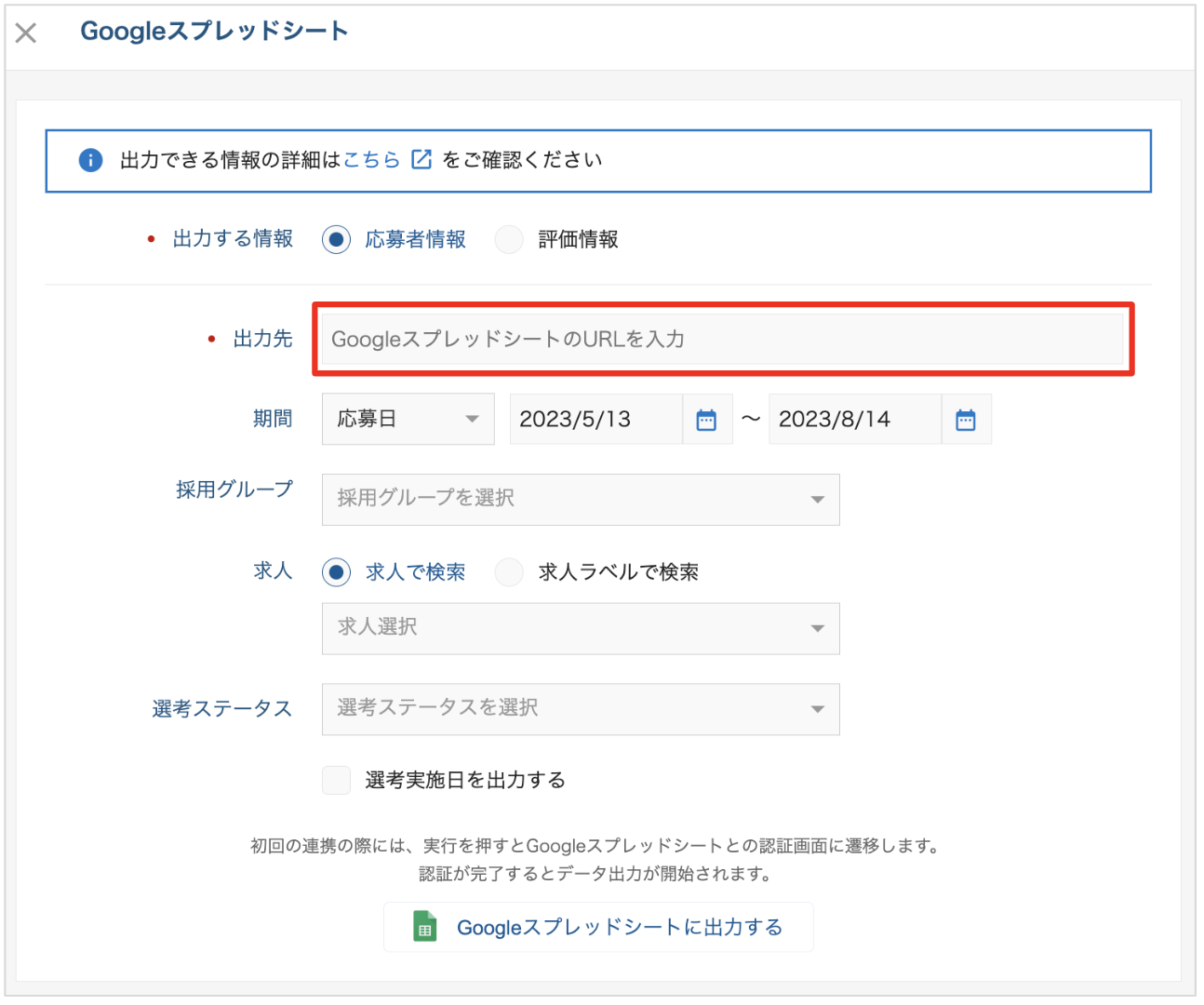1204x1005 pixels.
Task: Click the GoogleスプレッドシートのURL input field
Action: coord(722,339)
